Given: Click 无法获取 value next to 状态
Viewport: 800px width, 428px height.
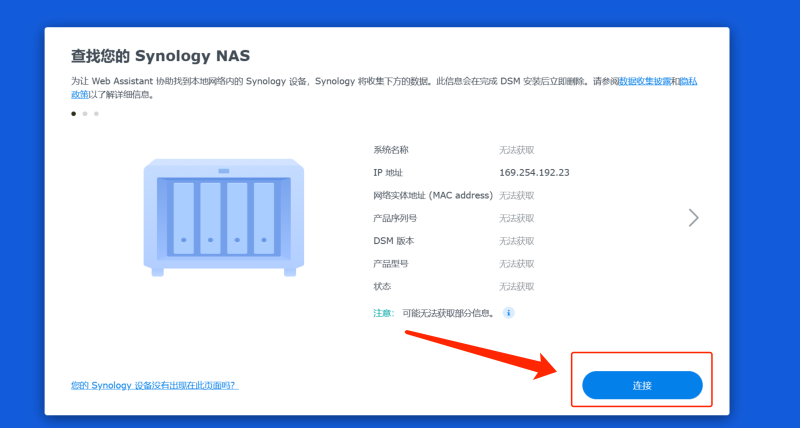Looking at the screenshot, I should [x=516, y=286].
